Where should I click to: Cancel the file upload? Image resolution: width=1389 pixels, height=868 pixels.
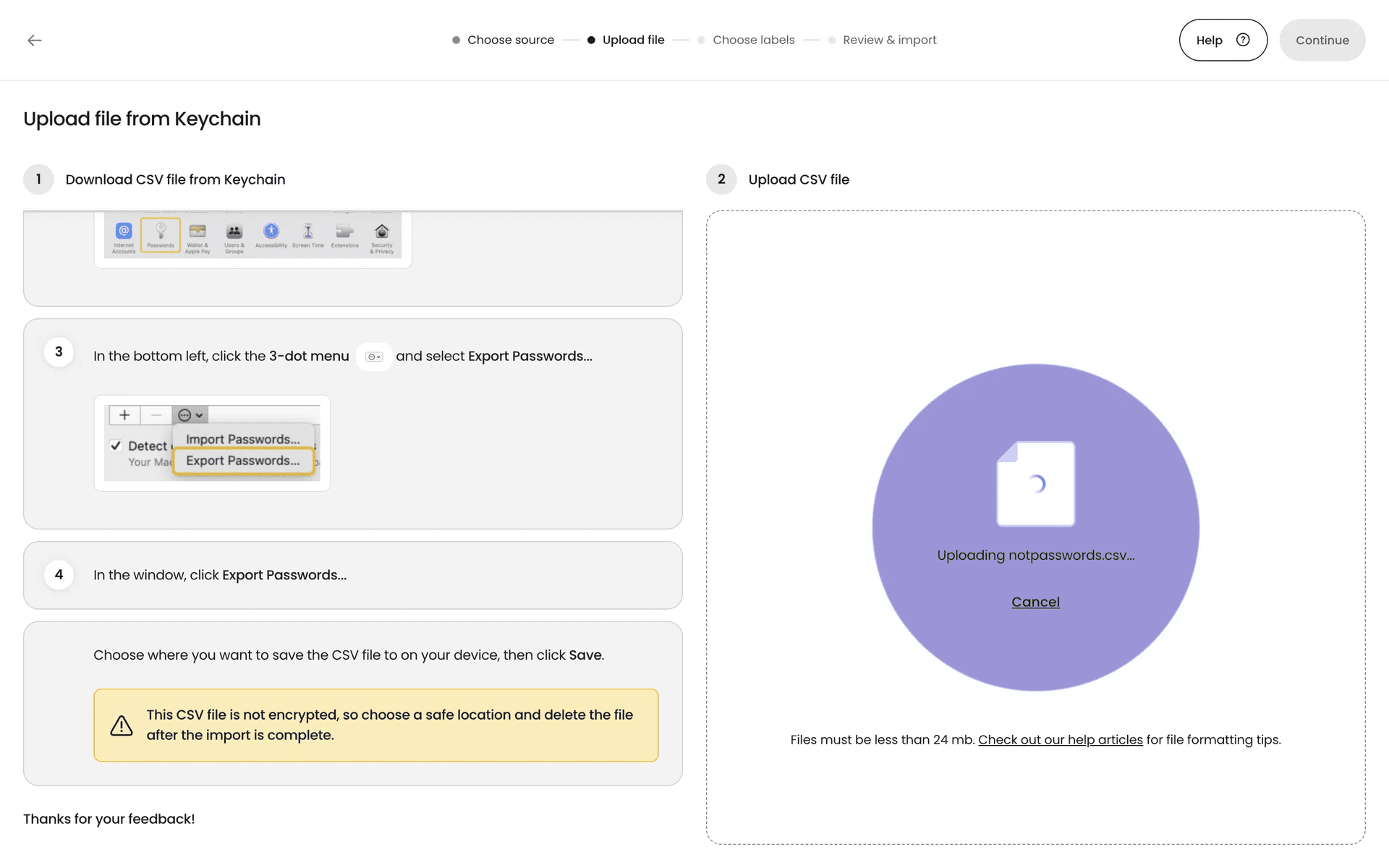point(1035,602)
